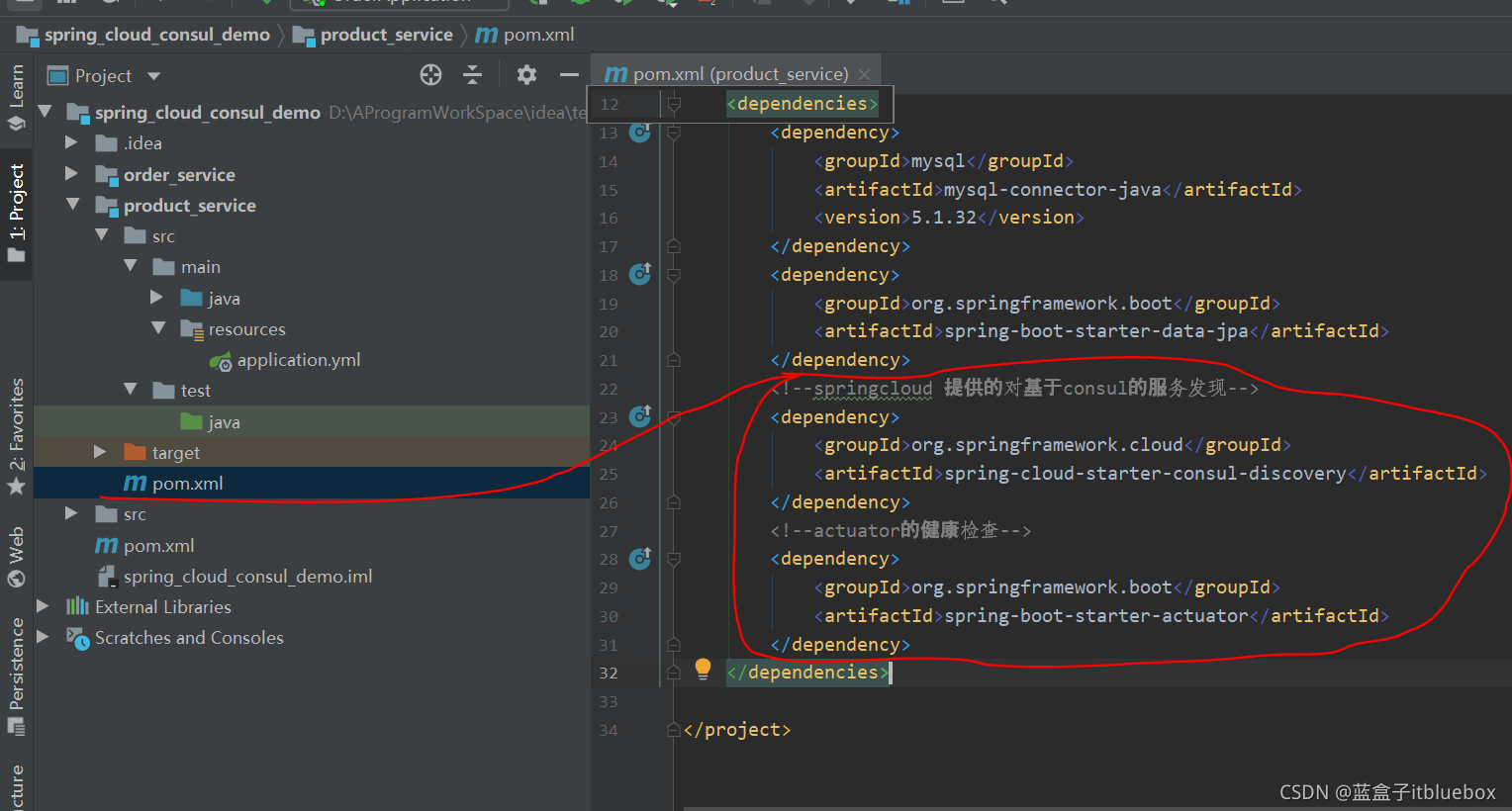Image resolution: width=1512 pixels, height=811 pixels.
Task: Place cursor after </dependencies> on line 32
Action: coord(891,673)
